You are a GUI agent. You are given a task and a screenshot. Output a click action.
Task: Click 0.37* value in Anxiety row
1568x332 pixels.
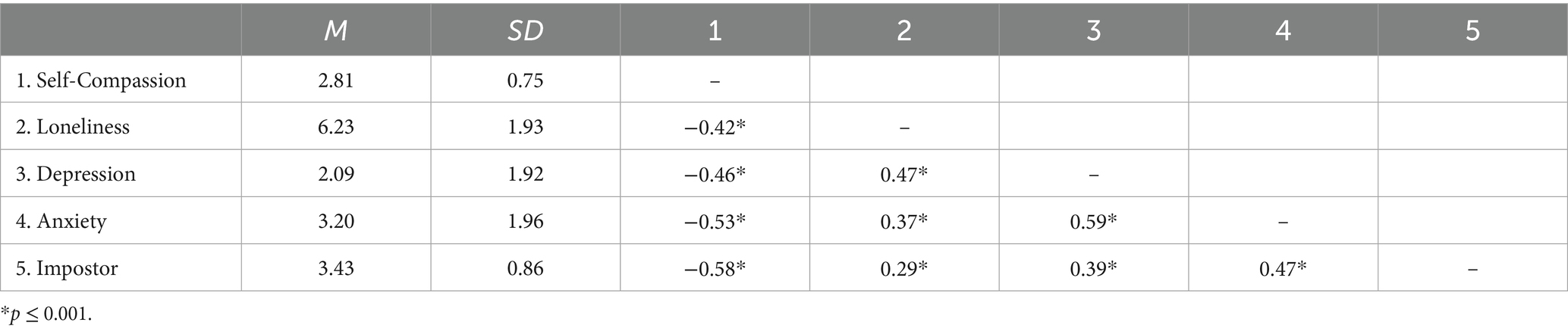(904, 221)
